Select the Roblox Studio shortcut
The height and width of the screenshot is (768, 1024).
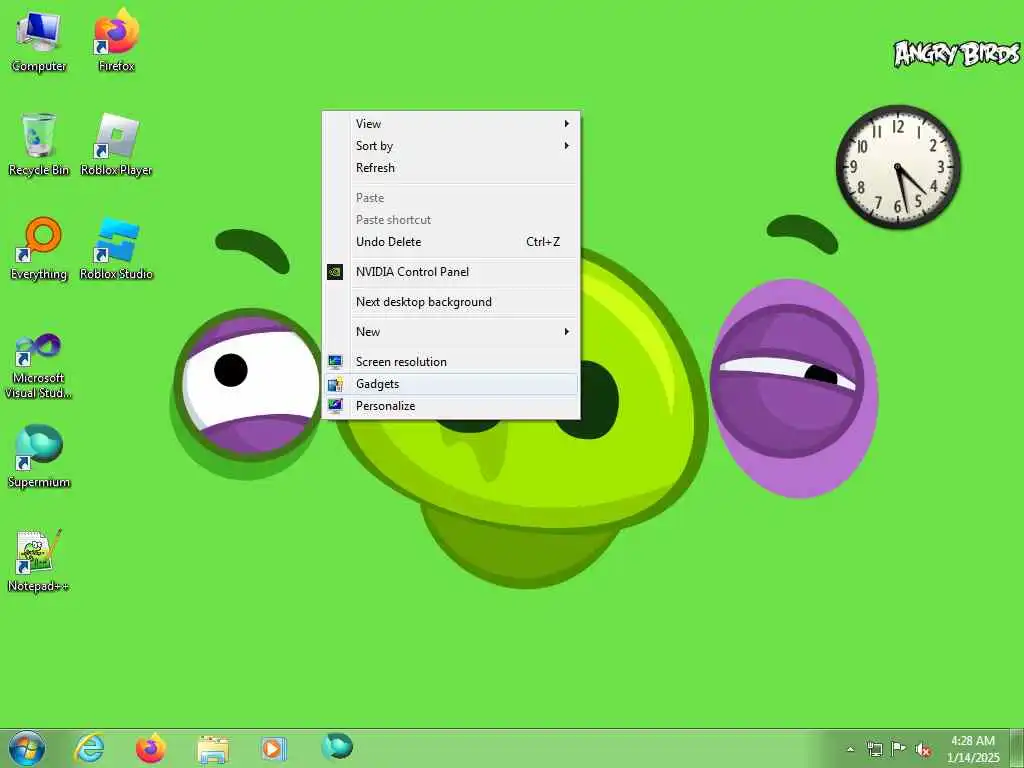(116, 249)
